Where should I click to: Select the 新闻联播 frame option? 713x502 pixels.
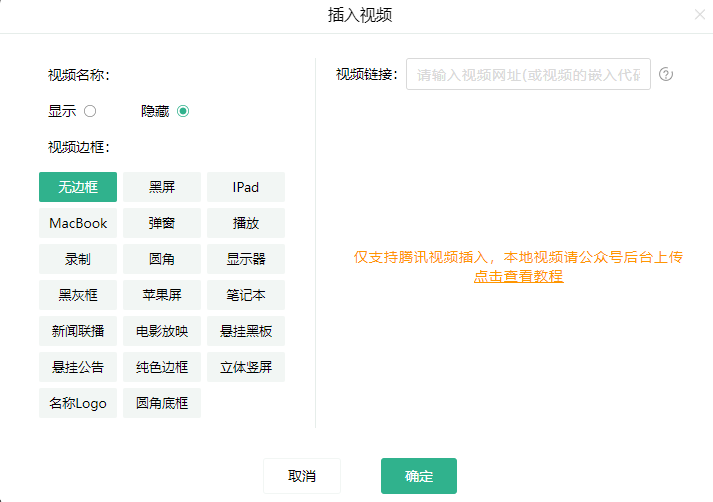tap(78, 331)
